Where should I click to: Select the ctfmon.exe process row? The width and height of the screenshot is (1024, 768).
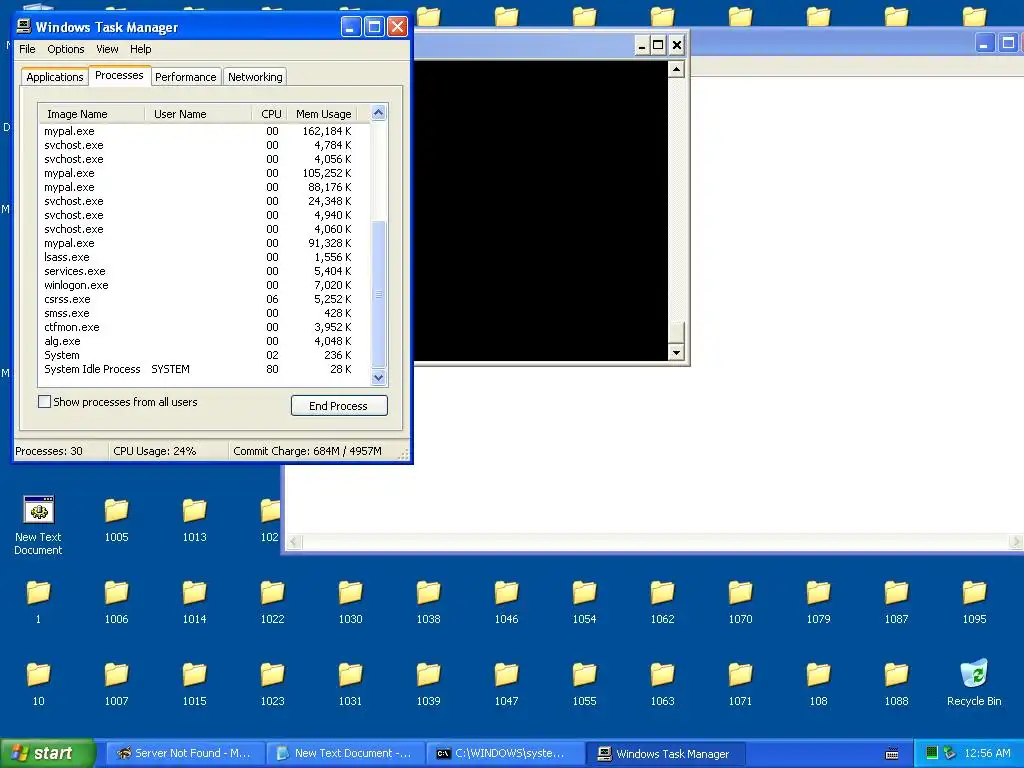[204, 327]
